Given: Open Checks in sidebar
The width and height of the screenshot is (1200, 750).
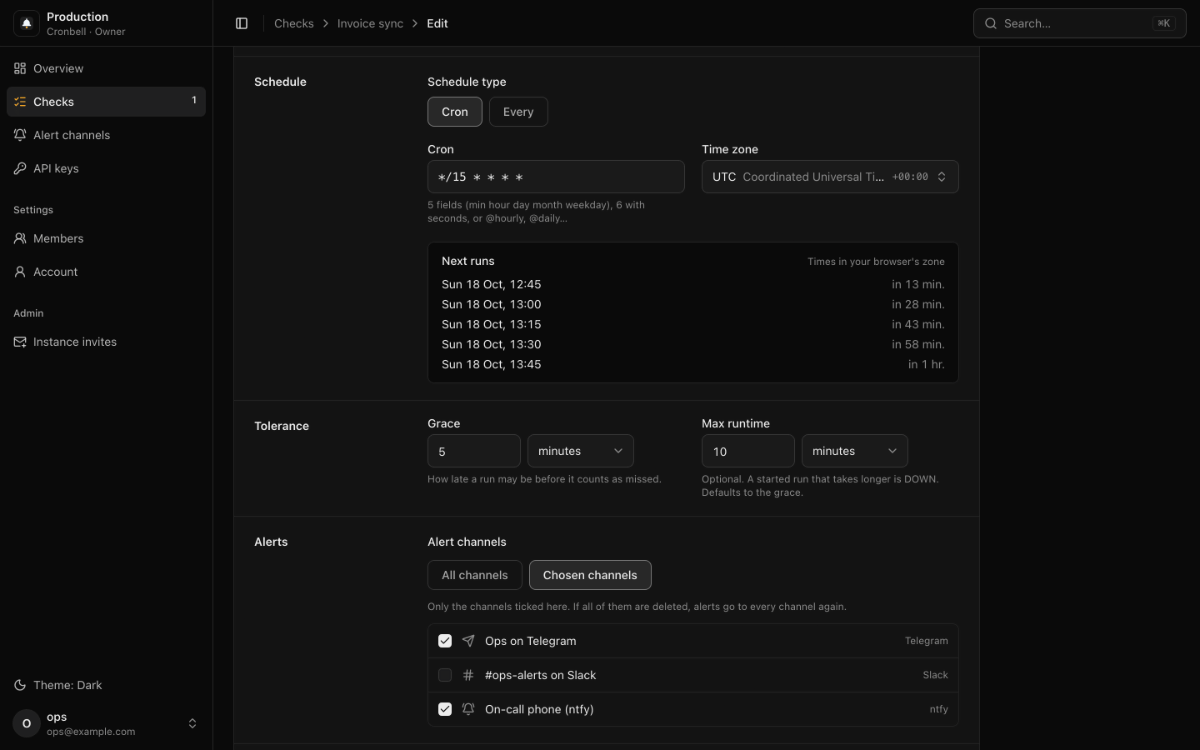Looking at the screenshot, I should (x=106, y=101).
